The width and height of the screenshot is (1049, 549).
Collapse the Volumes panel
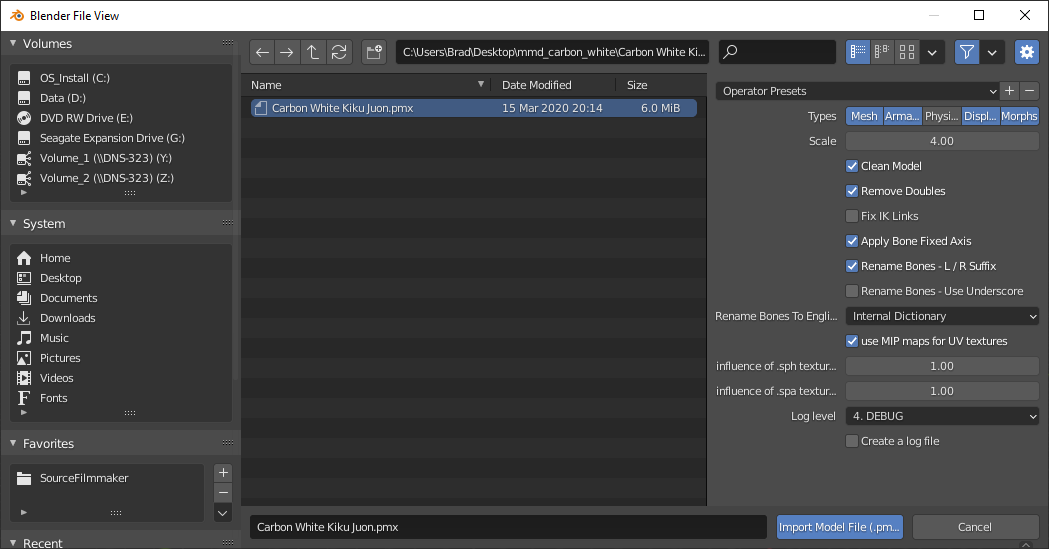[13, 43]
